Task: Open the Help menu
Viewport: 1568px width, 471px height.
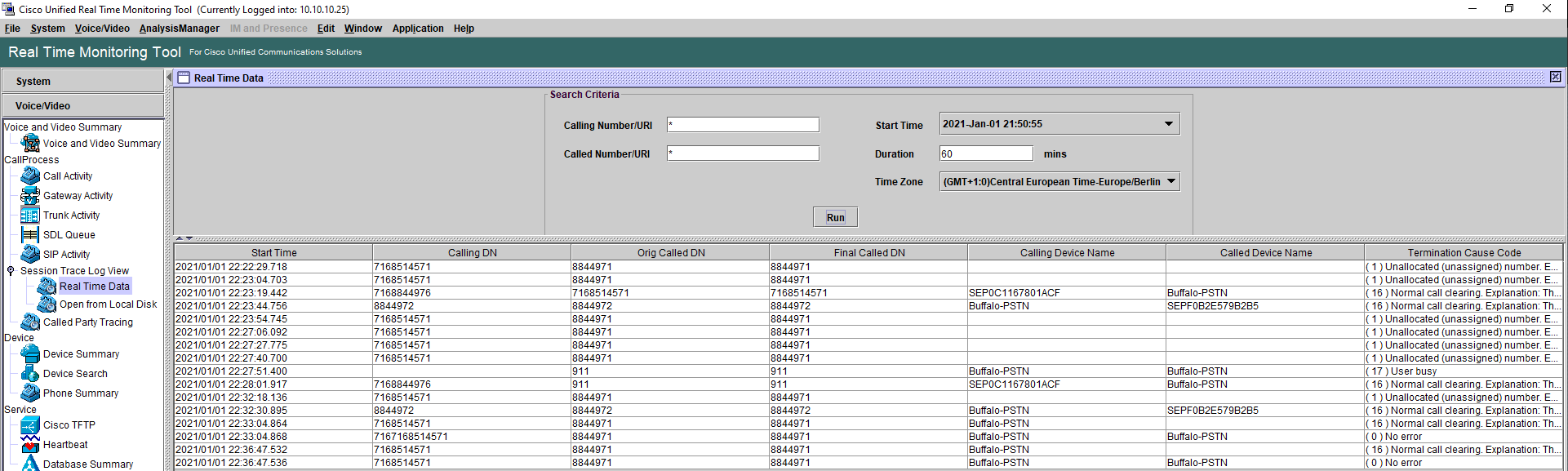Action: click(464, 29)
